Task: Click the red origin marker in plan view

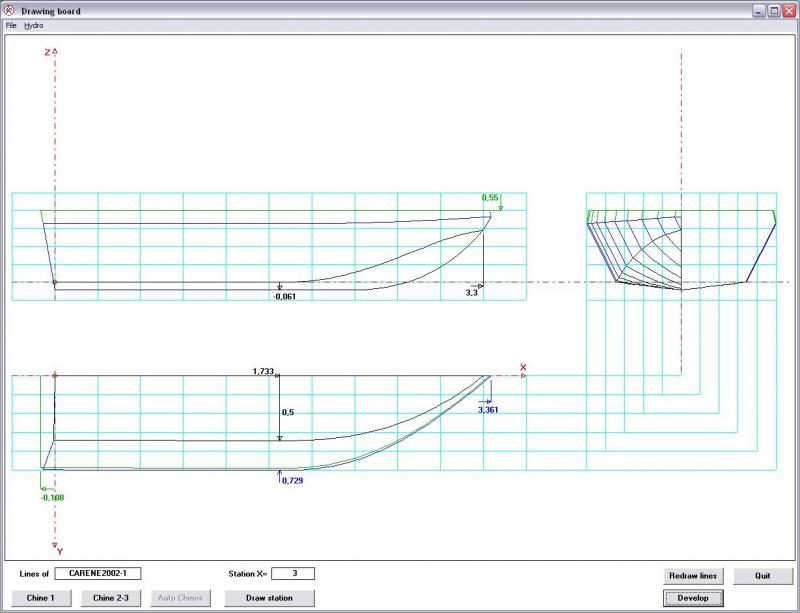Action: tap(55, 376)
